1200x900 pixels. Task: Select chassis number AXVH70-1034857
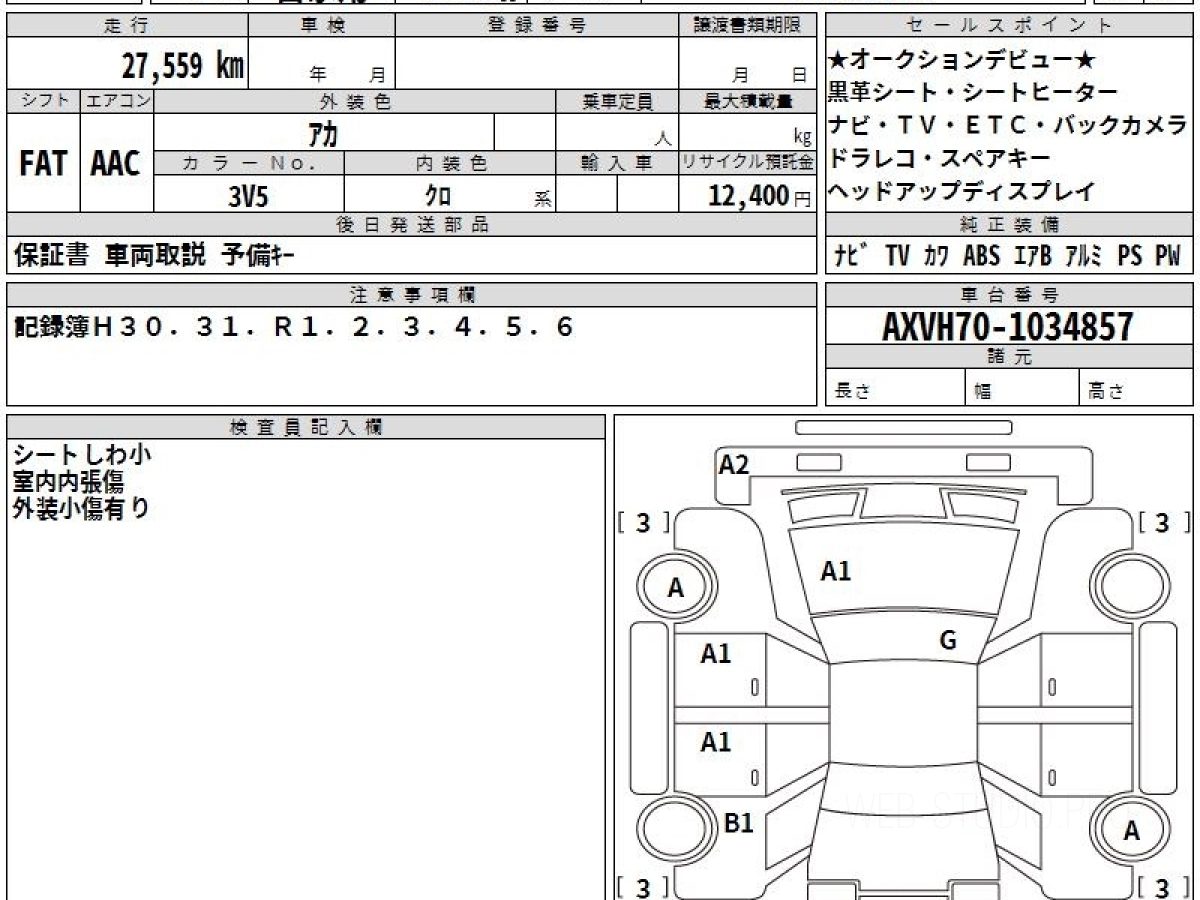(x=1009, y=326)
